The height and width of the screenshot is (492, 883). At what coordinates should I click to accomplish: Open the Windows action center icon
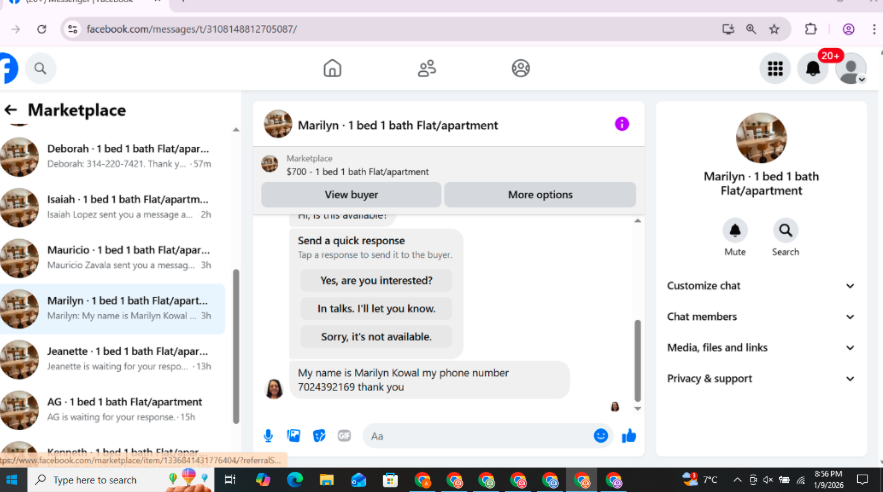pos(862,480)
